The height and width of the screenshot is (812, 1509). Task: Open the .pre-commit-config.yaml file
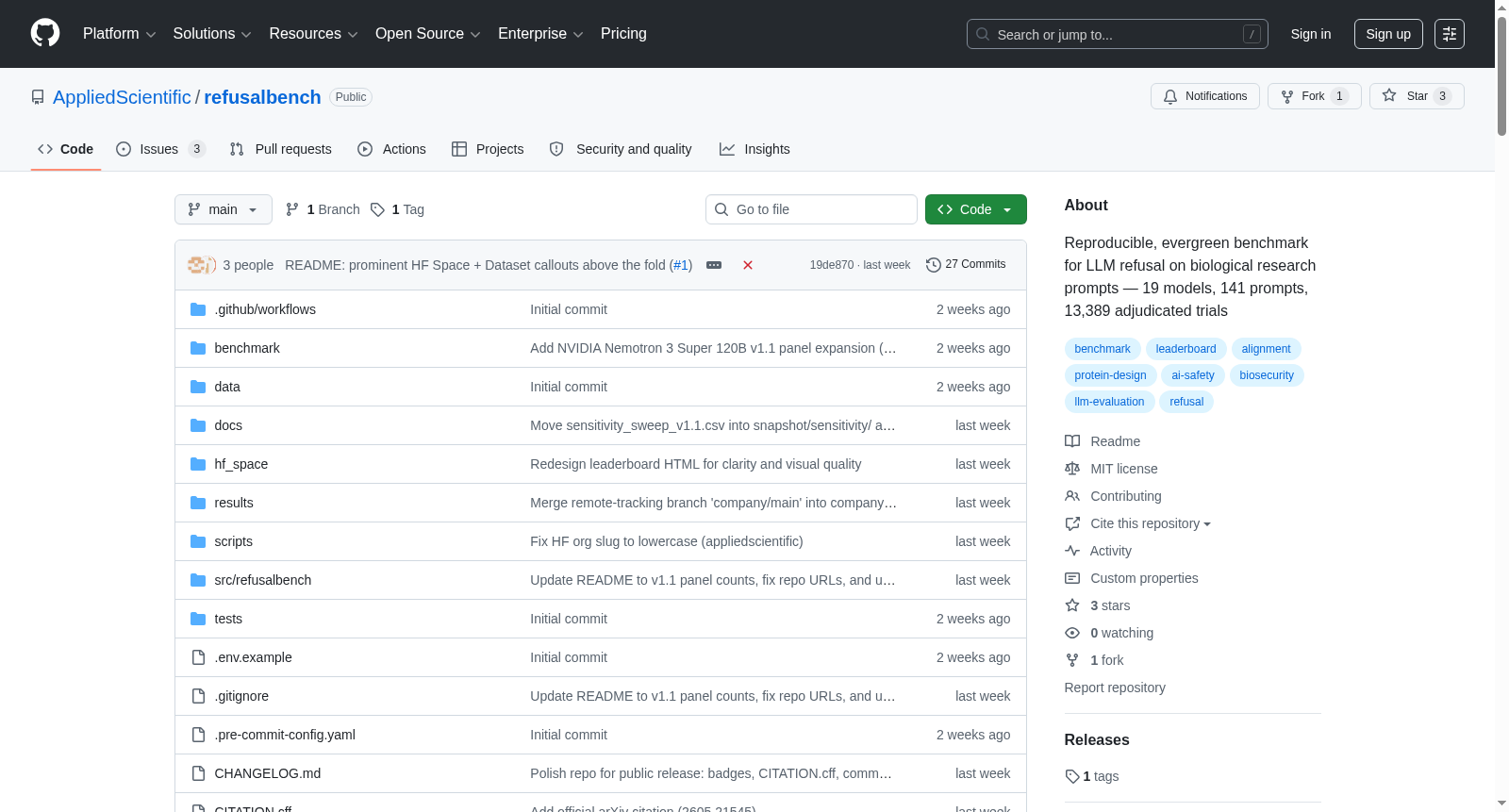[x=285, y=735]
